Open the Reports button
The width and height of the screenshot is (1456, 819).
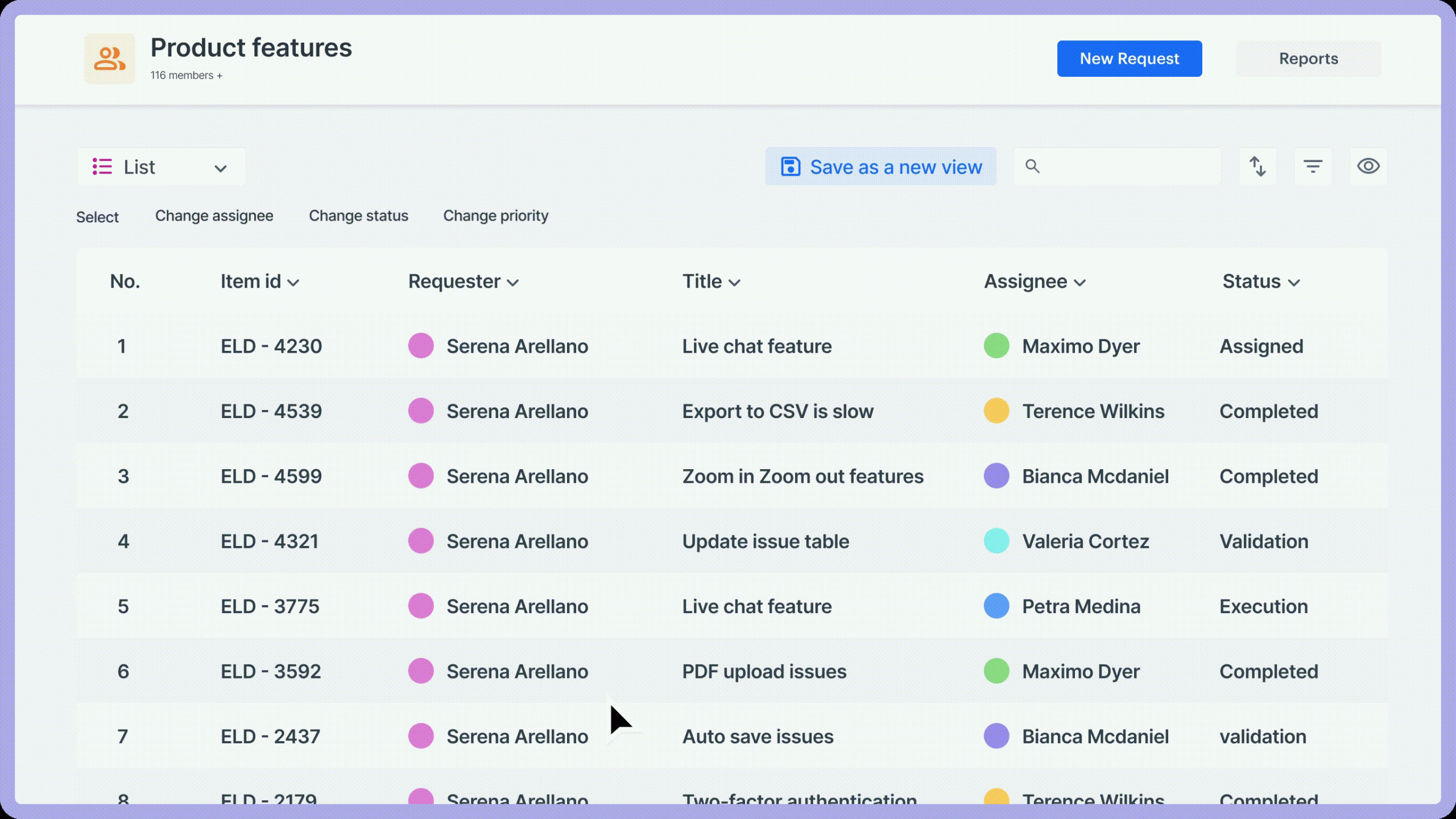point(1308,59)
